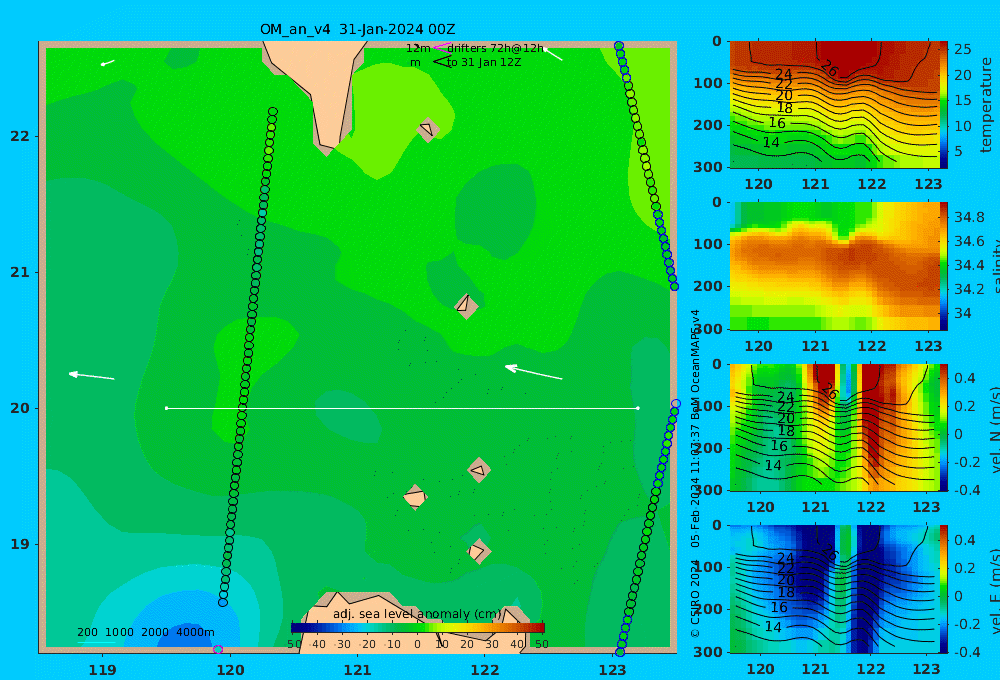1000x680 pixels.
Task: Click the plot title "OM_an_v4 31-Jan-2024 00Z"
Action: (x=357, y=29)
